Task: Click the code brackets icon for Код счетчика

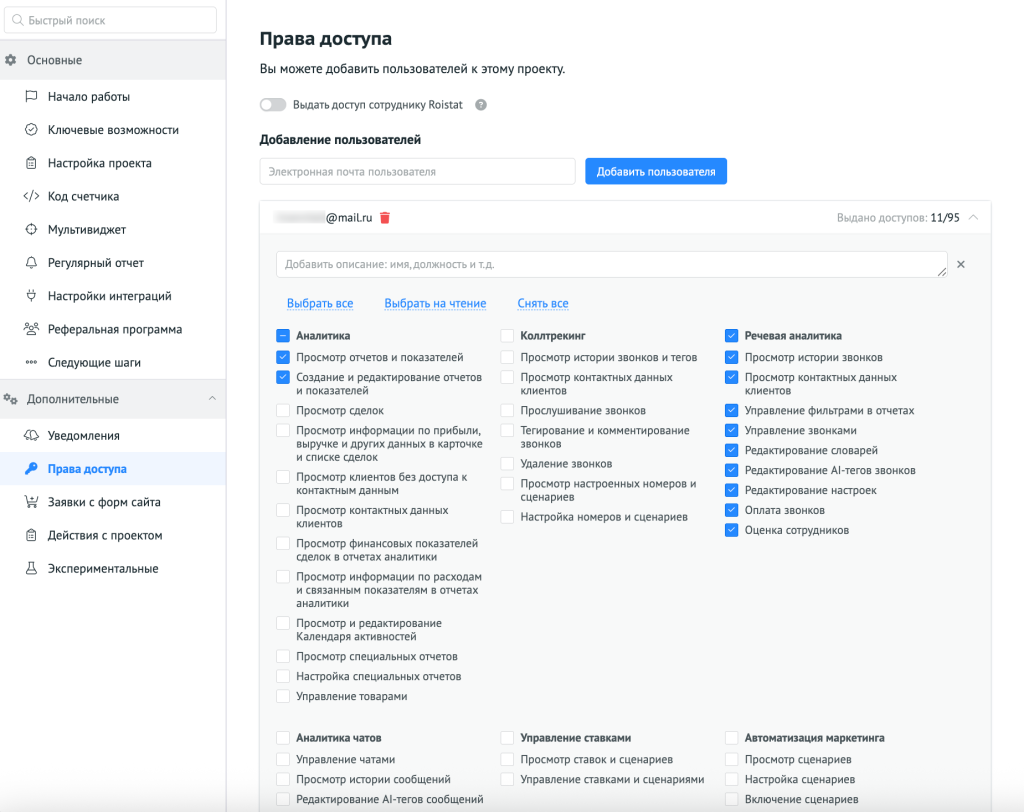Action: click(31, 196)
